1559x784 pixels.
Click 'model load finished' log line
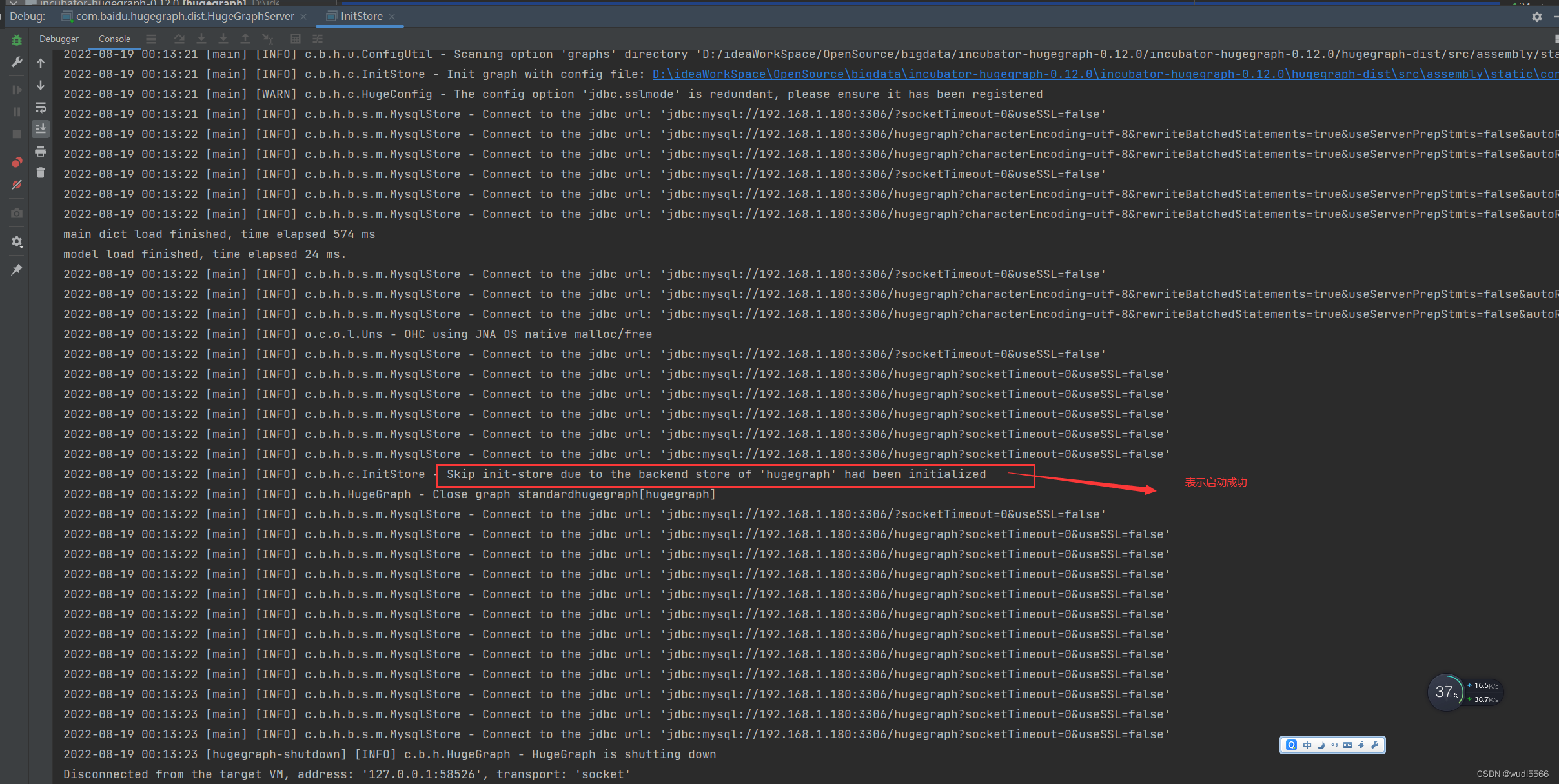(x=205, y=254)
